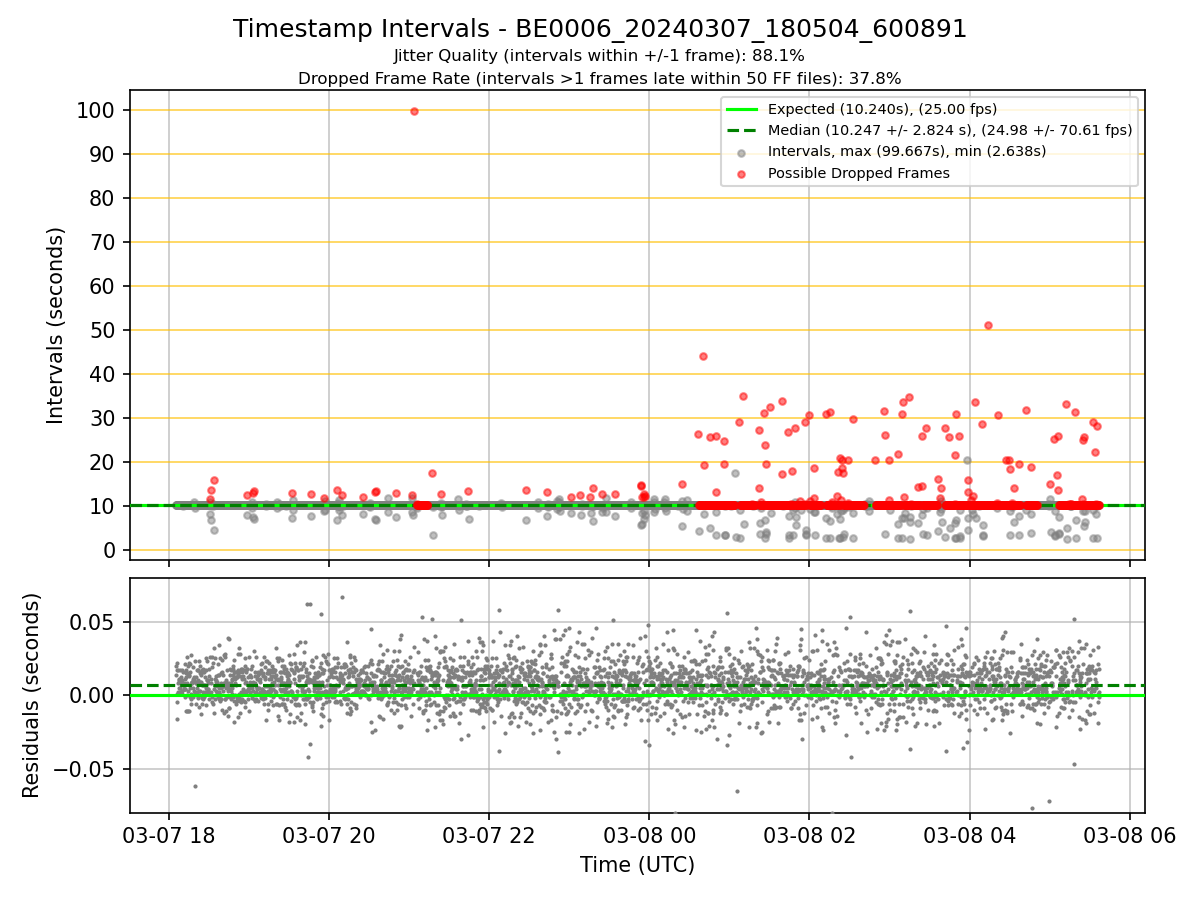Screen dimensions: 1200x900
Task: Click the x-axis tick label "03-07 20"
Action: pos(328,835)
